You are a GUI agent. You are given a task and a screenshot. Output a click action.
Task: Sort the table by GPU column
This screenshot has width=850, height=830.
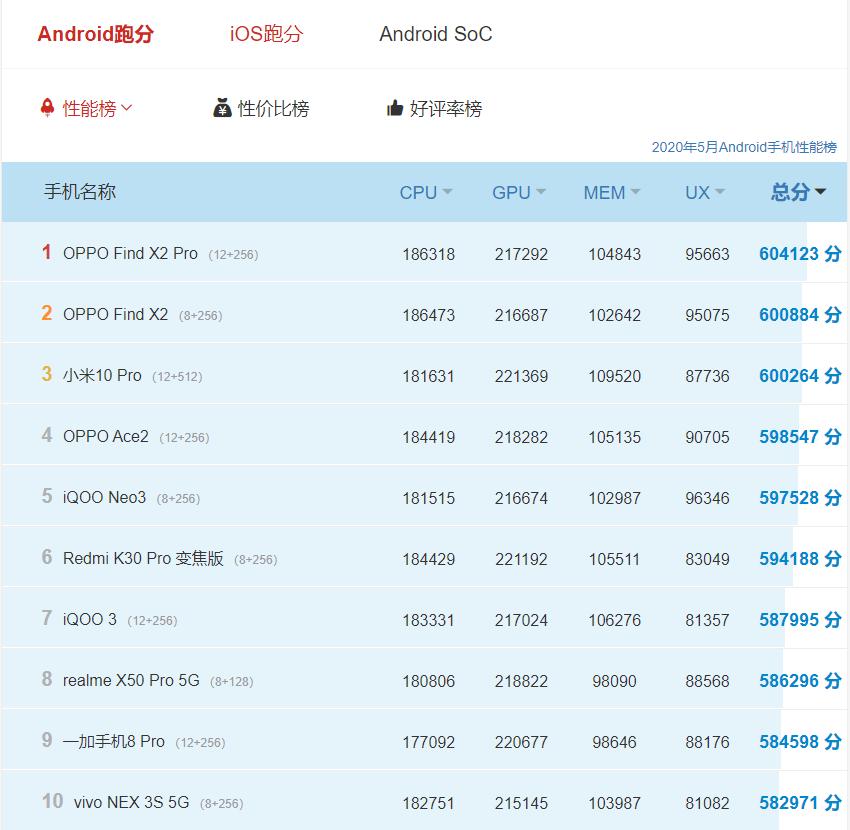click(x=519, y=192)
